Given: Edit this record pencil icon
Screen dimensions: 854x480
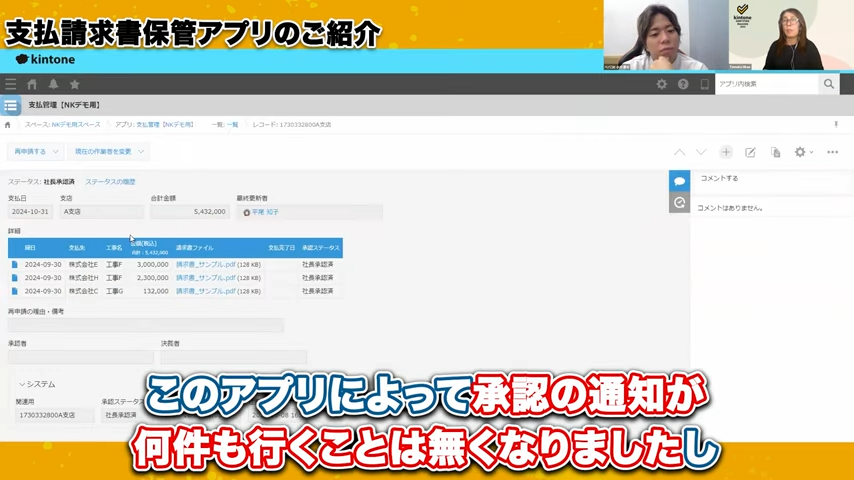Looking at the screenshot, I should point(750,153).
